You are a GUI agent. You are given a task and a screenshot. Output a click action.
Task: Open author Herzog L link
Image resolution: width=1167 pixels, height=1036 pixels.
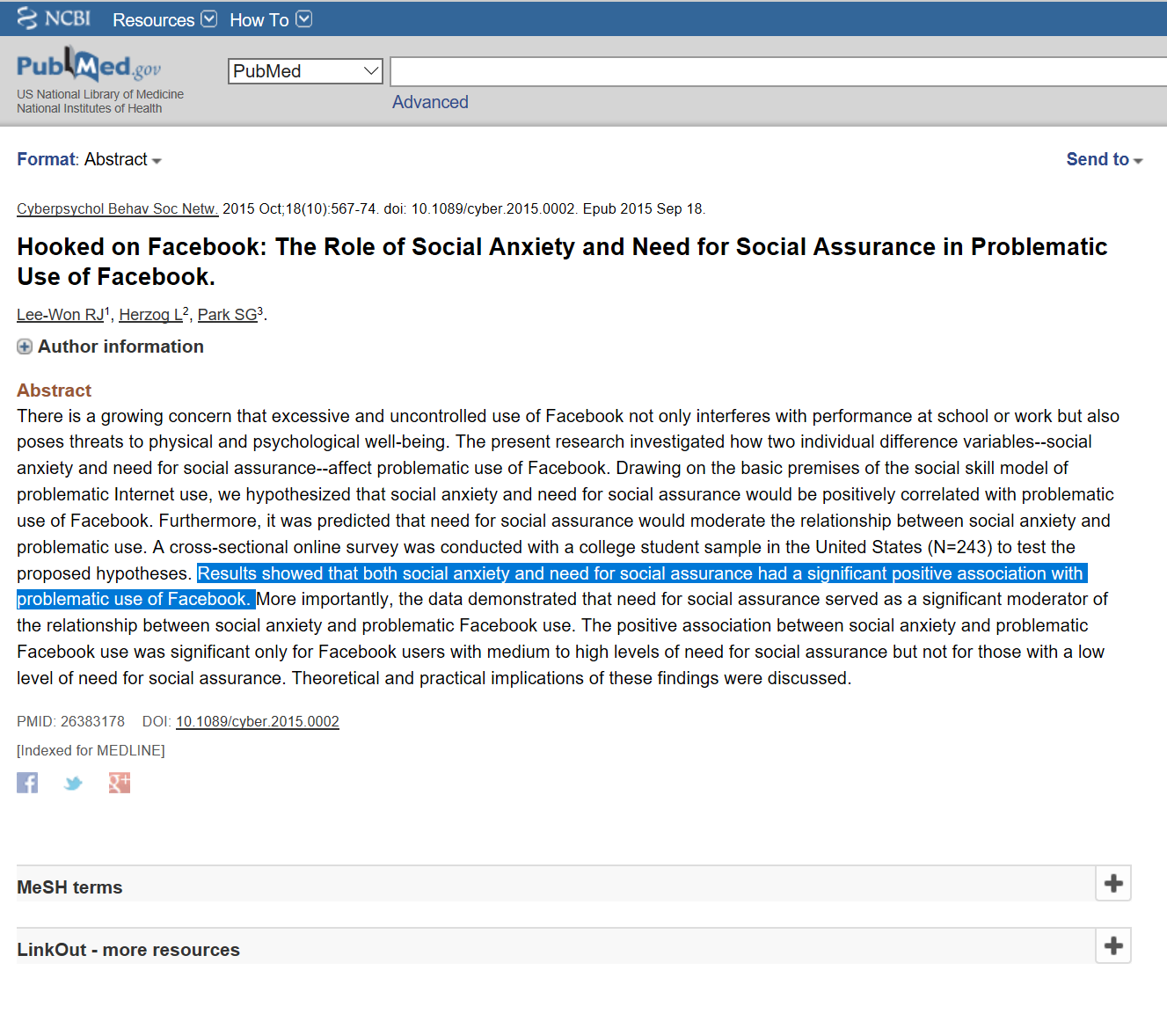[x=150, y=315]
